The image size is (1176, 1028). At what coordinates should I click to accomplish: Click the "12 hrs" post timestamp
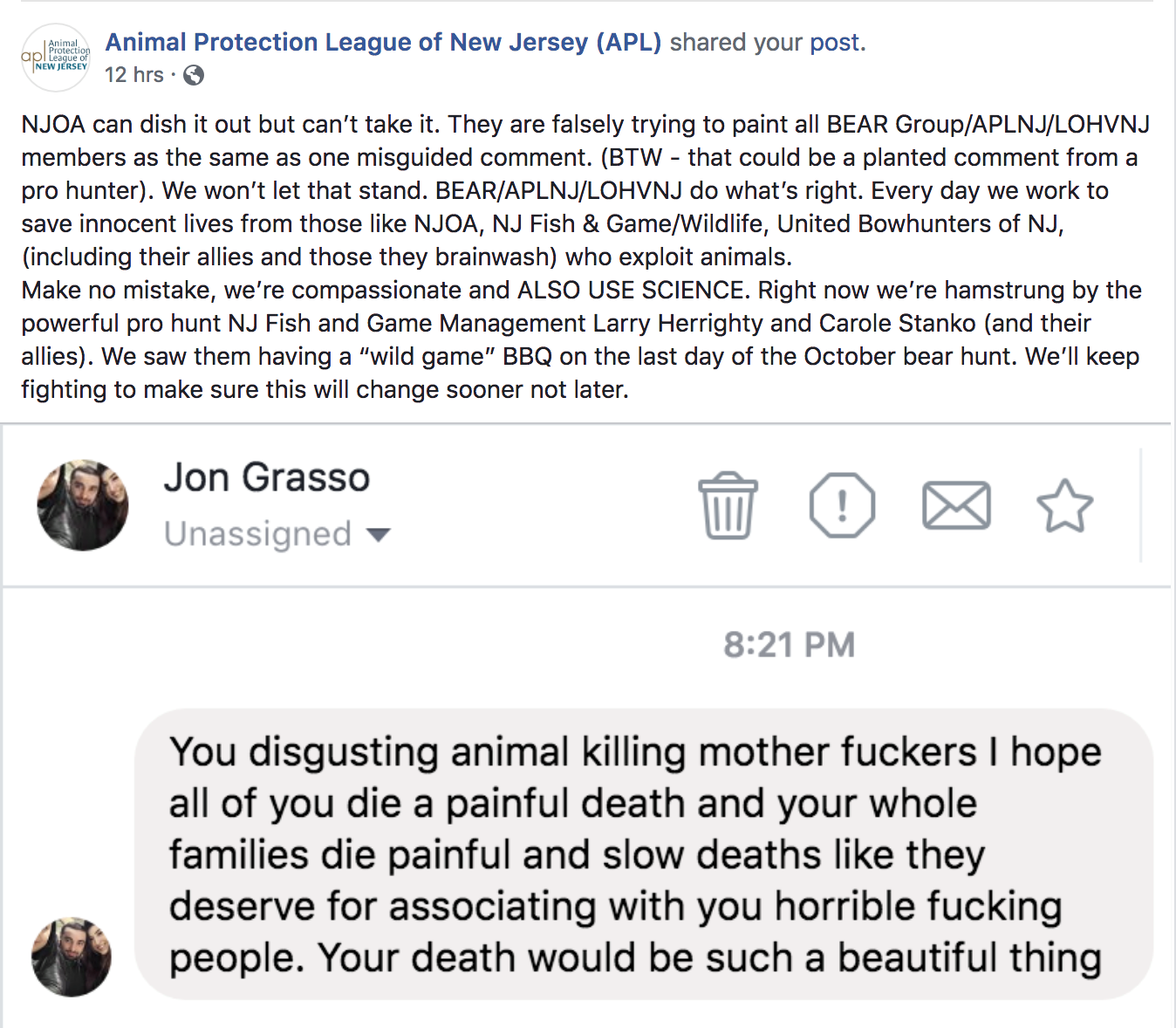[x=133, y=75]
